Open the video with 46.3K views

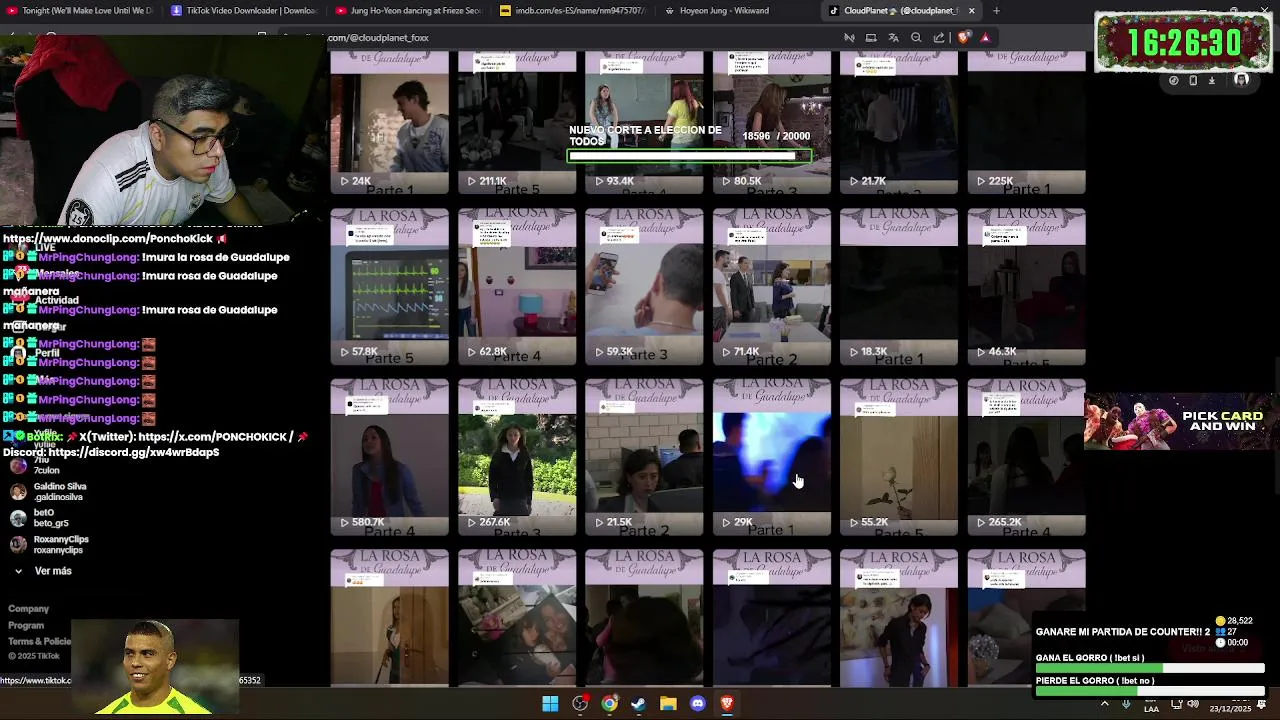click(x=1026, y=287)
